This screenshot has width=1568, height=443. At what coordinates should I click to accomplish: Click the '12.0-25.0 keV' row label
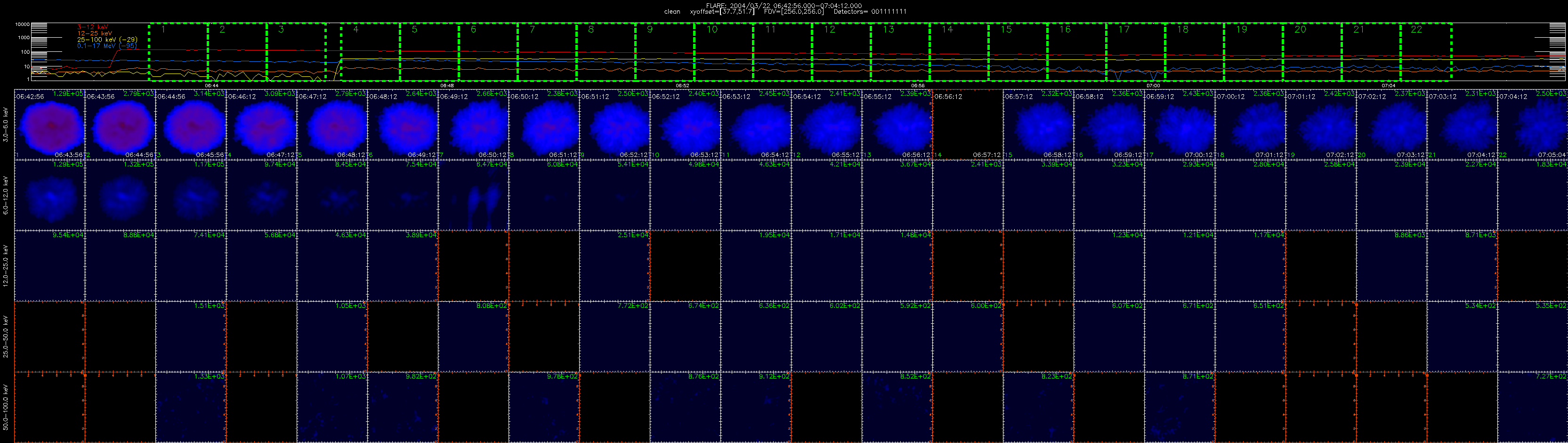(x=6, y=266)
